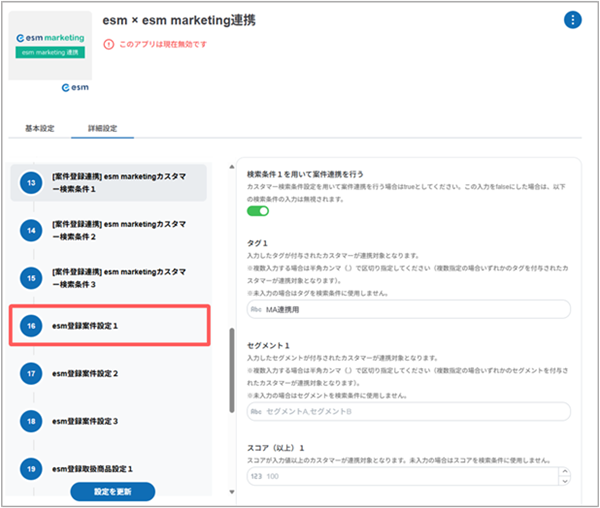Click the step 19 number circle

point(32,468)
